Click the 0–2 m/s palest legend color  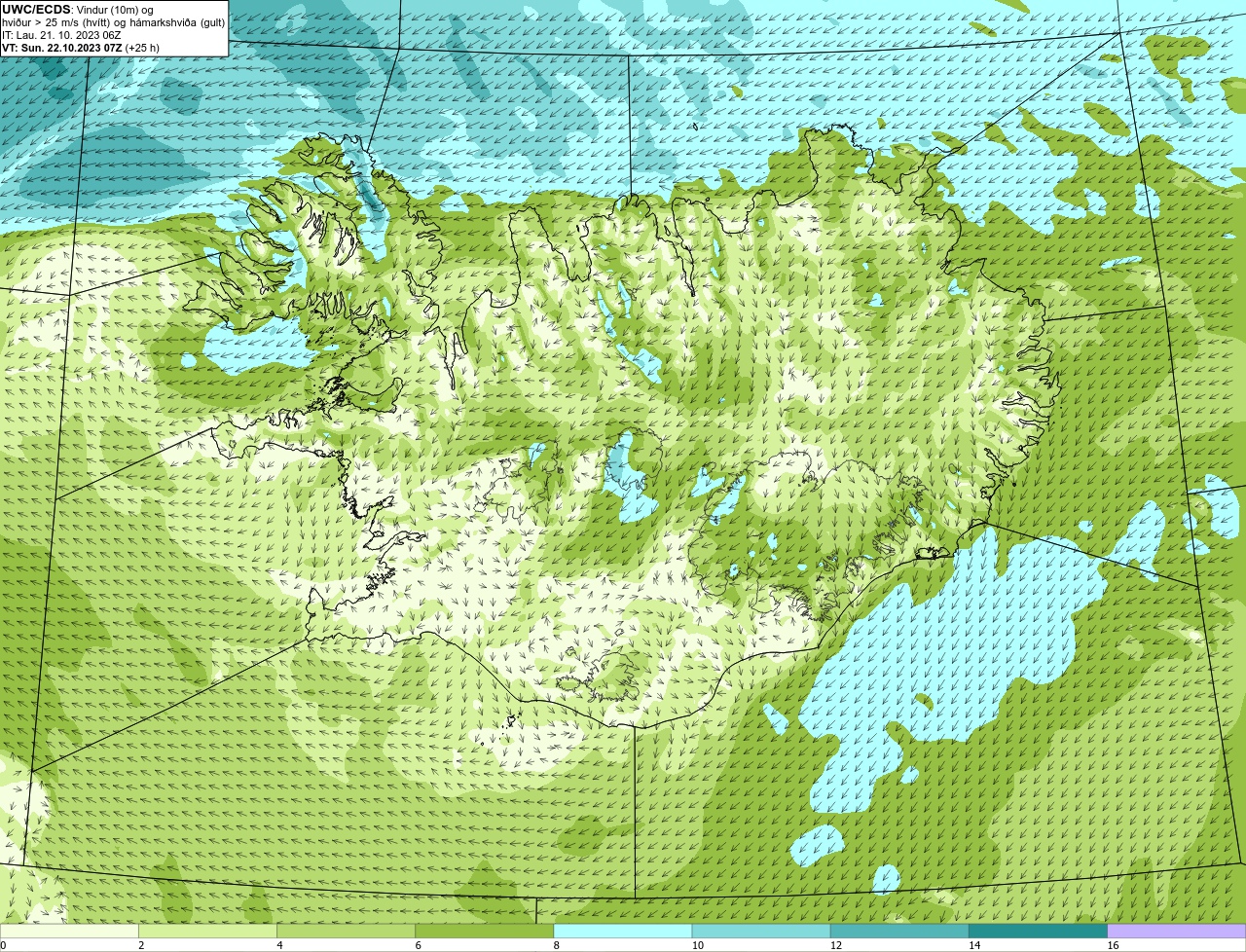coord(69,931)
